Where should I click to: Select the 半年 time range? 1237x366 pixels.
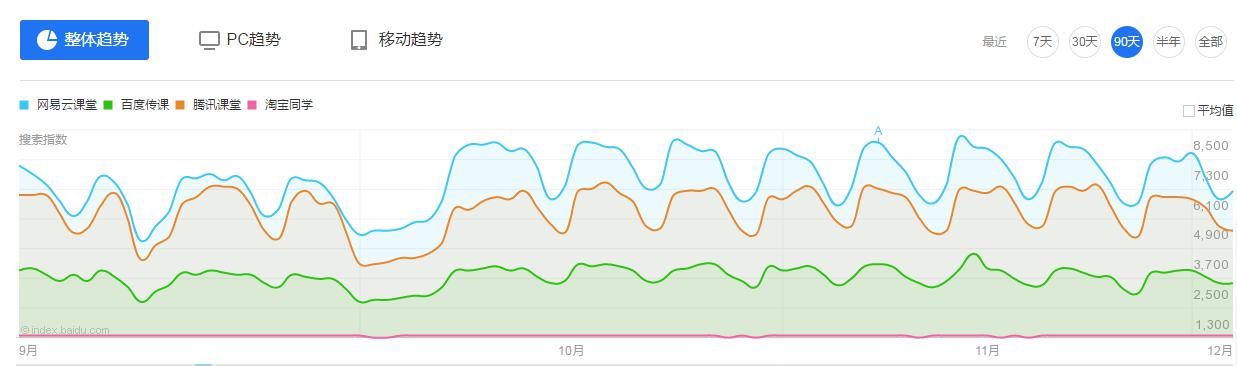point(1168,42)
